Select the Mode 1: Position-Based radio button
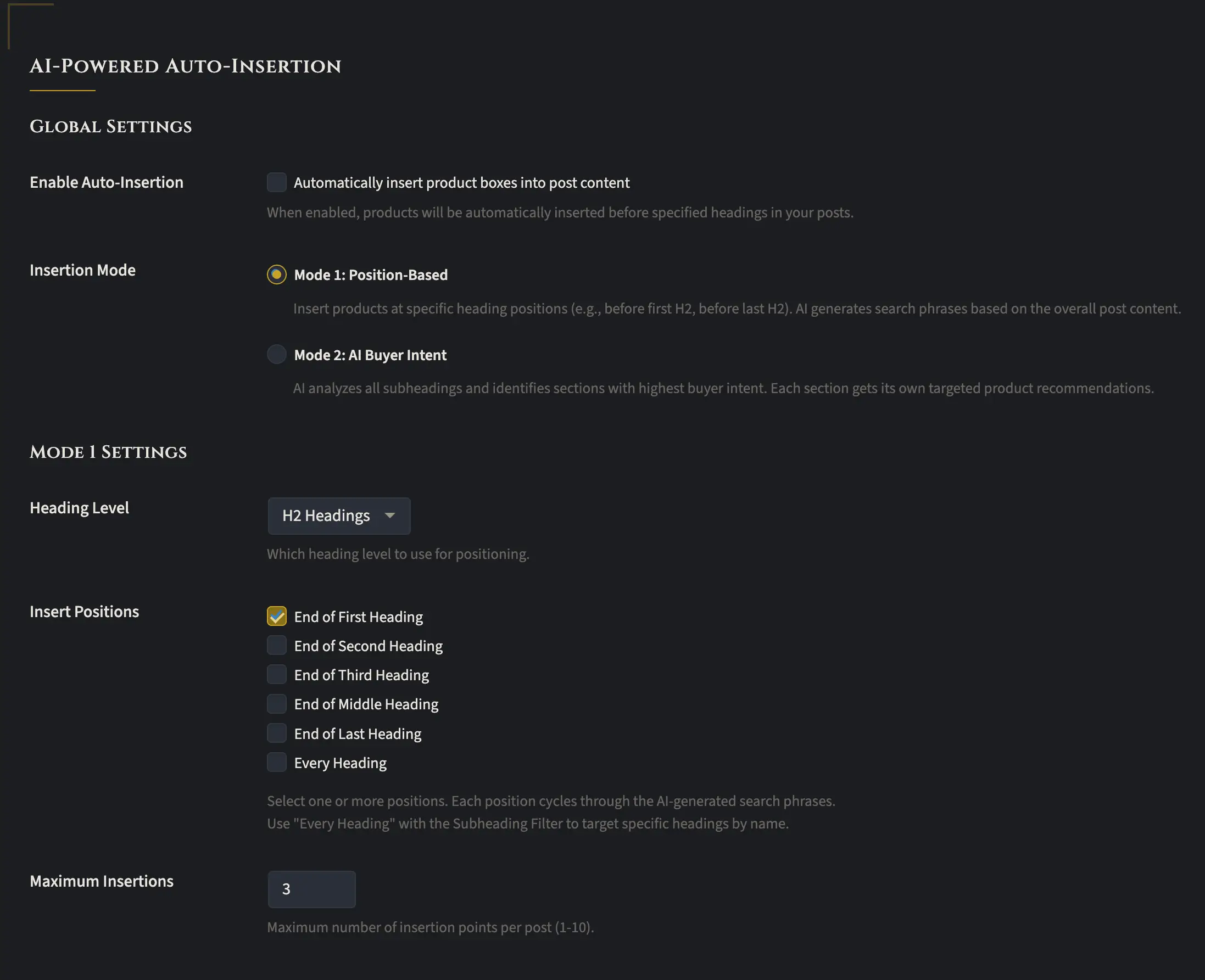This screenshot has width=1205, height=980. 276,275
